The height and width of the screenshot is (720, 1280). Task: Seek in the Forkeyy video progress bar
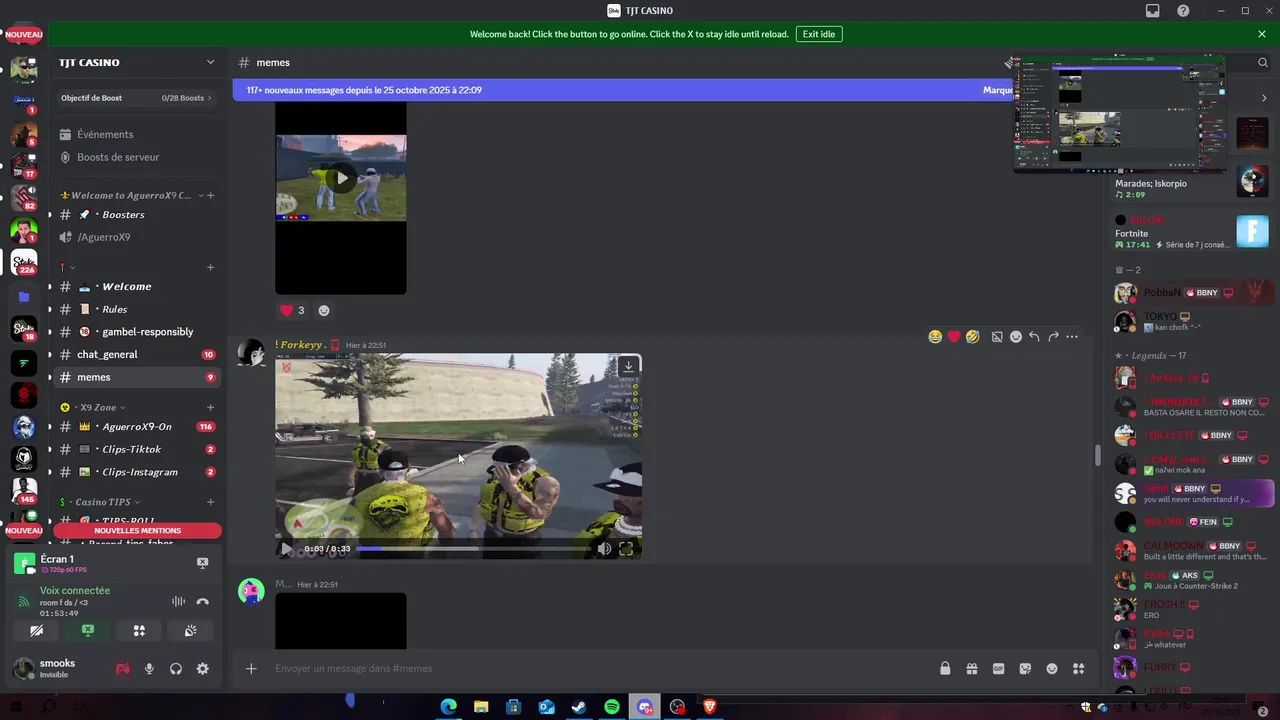[x=473, y=549]
